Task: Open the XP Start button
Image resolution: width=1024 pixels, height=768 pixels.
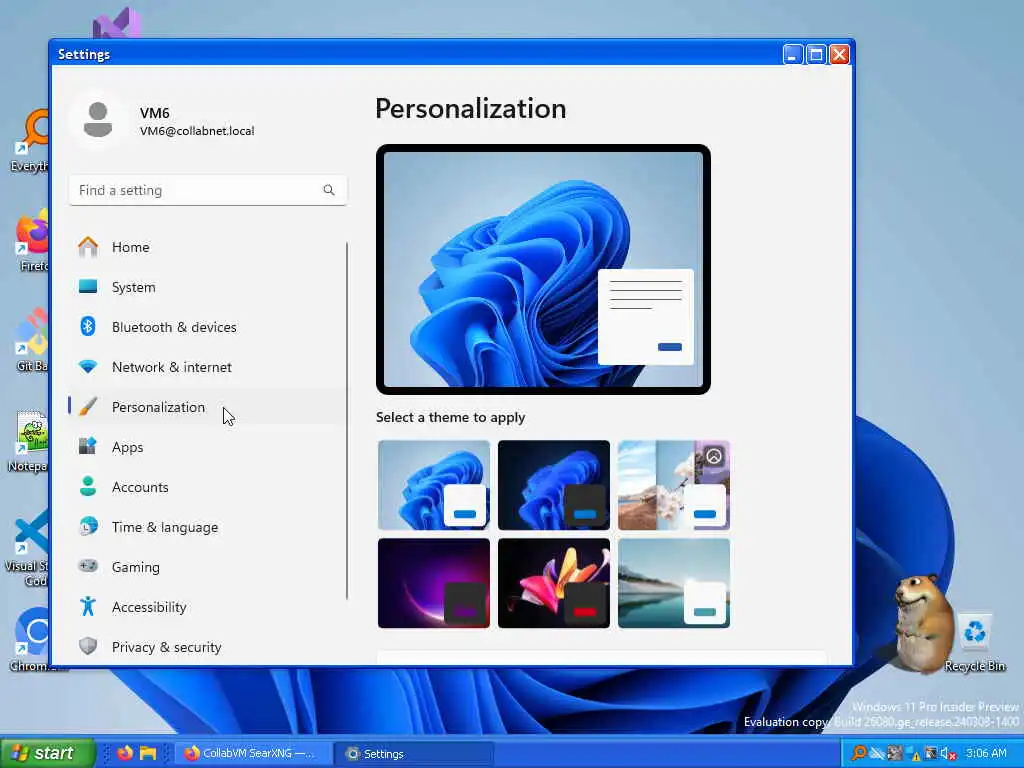Action: [x=47, y=753]
